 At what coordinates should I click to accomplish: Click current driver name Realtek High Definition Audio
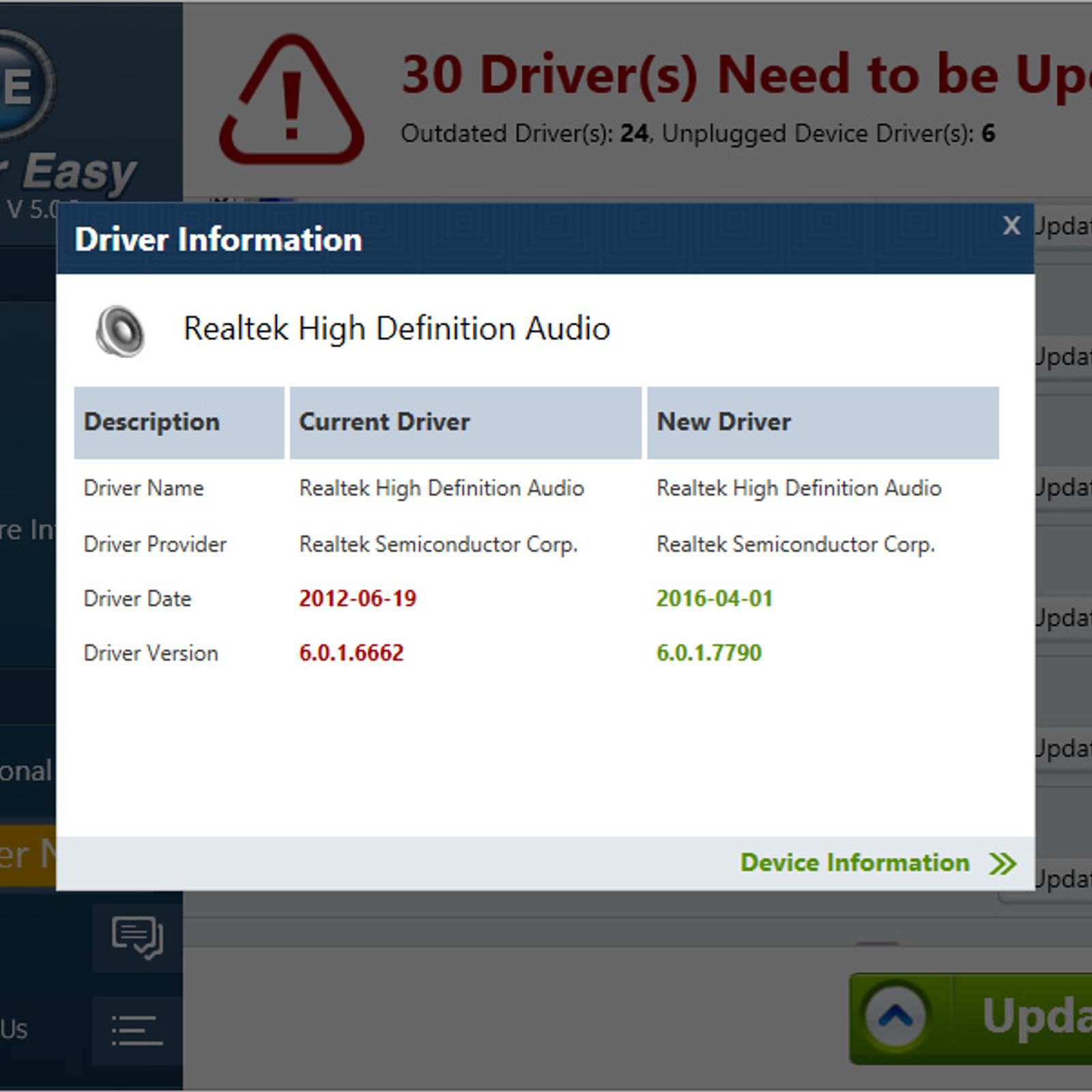[442, 489]
